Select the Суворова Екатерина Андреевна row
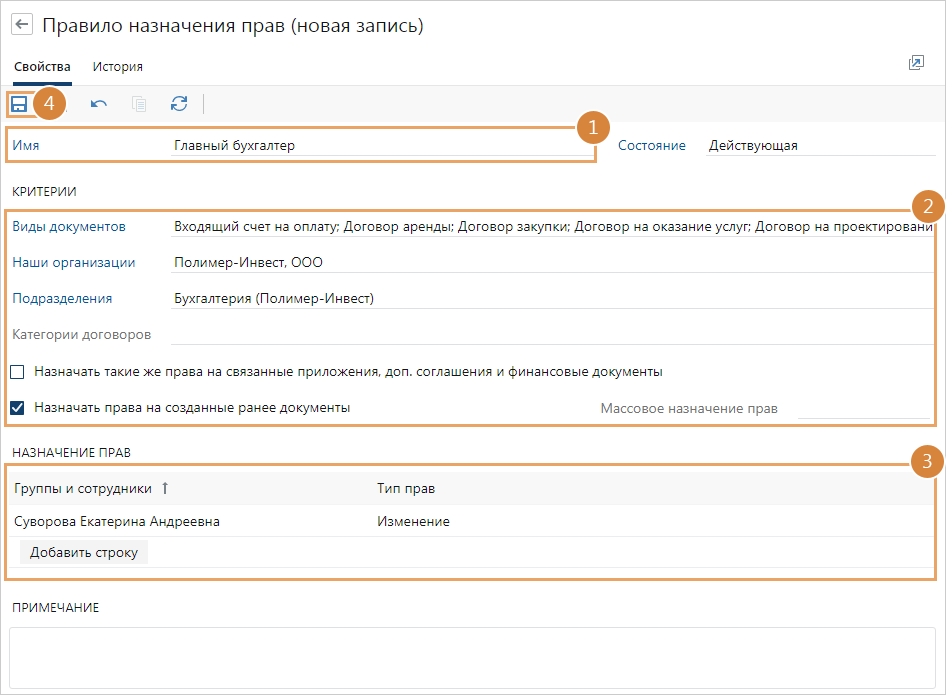 [117, 521]
